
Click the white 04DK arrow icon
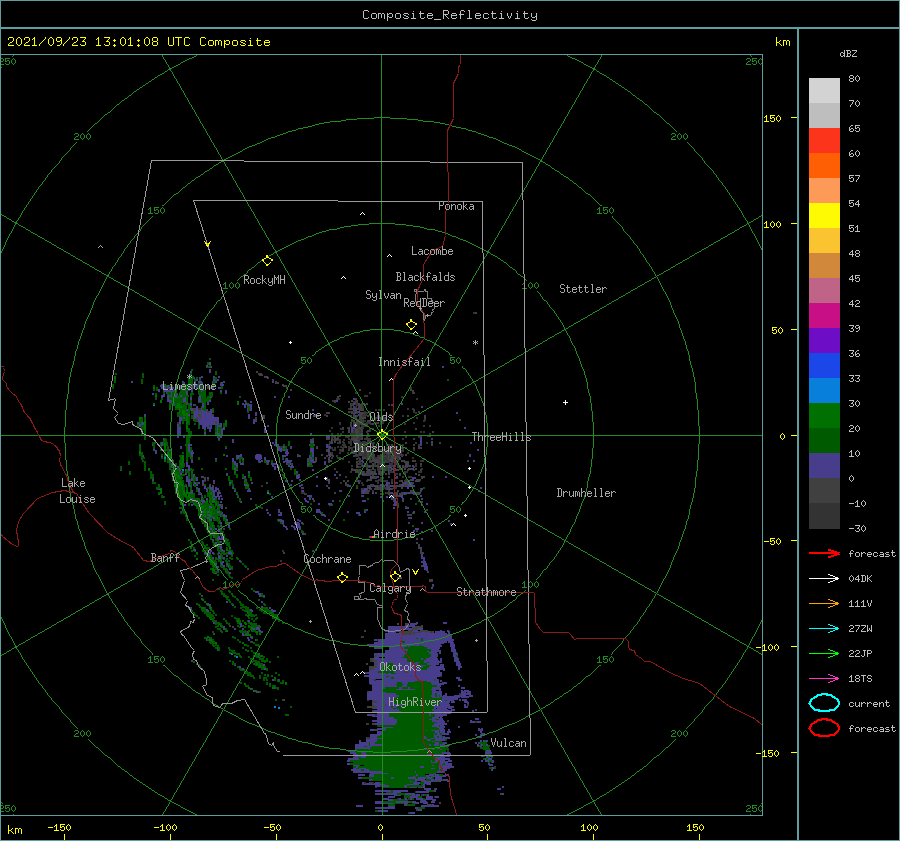pos(824,578)
